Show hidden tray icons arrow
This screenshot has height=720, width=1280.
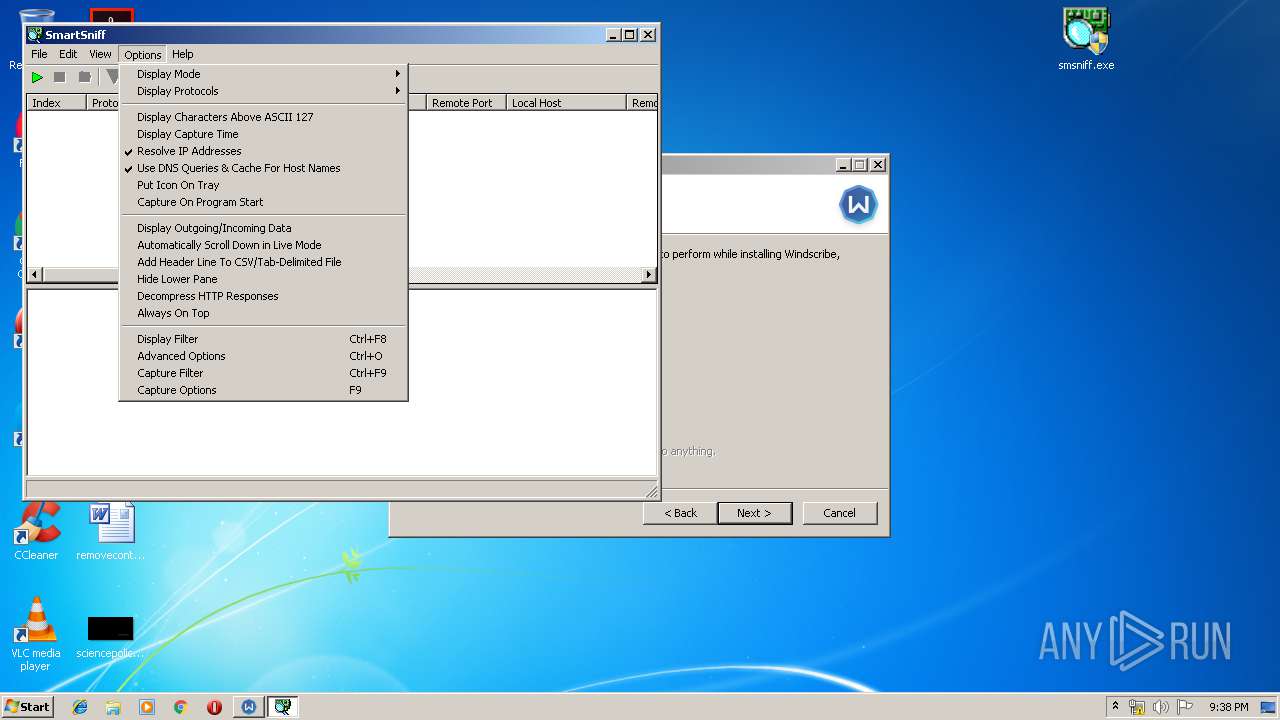[x=1115, y=707]
